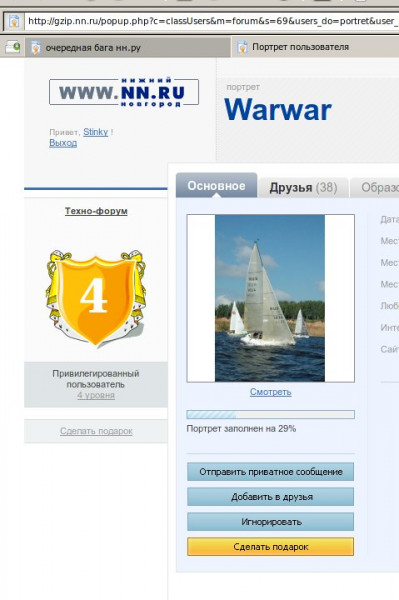Click the Stinky username link
399x600 pixels.
pyautogui.click(x=96, y=132)
